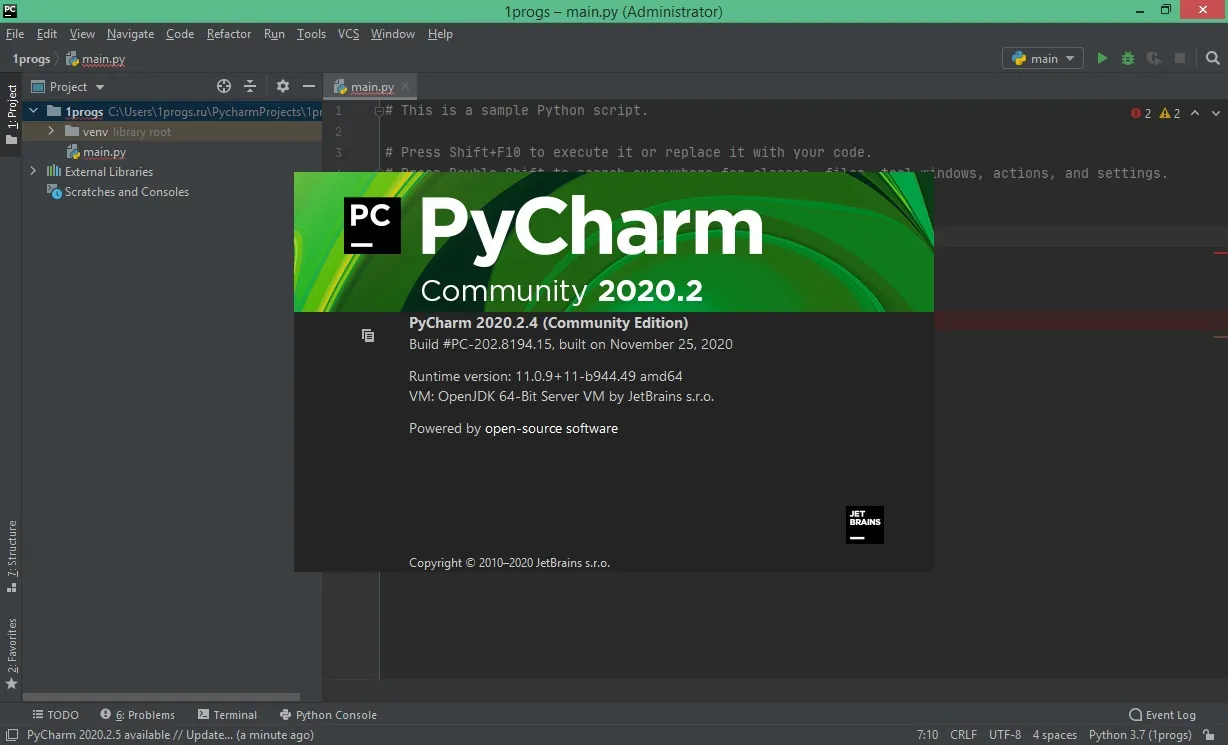
Task: Toggle the Terminal tool window
Action: click(x=227, y=715)
